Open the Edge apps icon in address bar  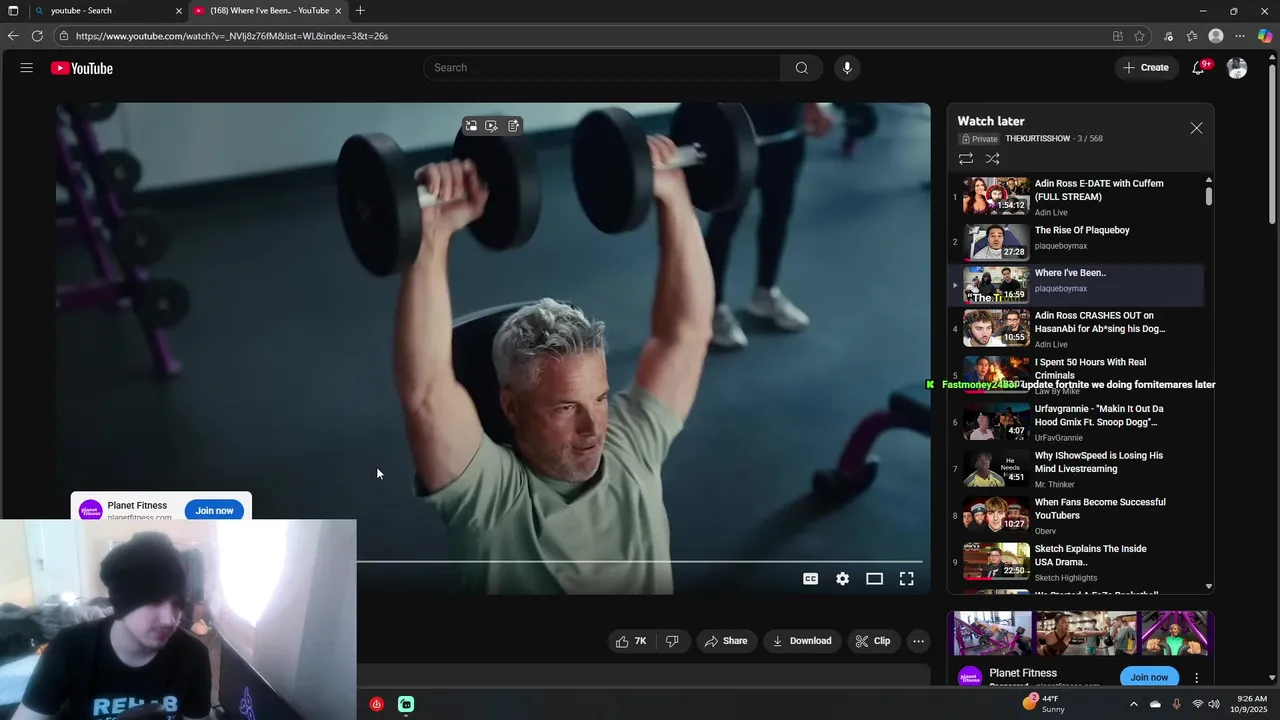pos(1117,36)
